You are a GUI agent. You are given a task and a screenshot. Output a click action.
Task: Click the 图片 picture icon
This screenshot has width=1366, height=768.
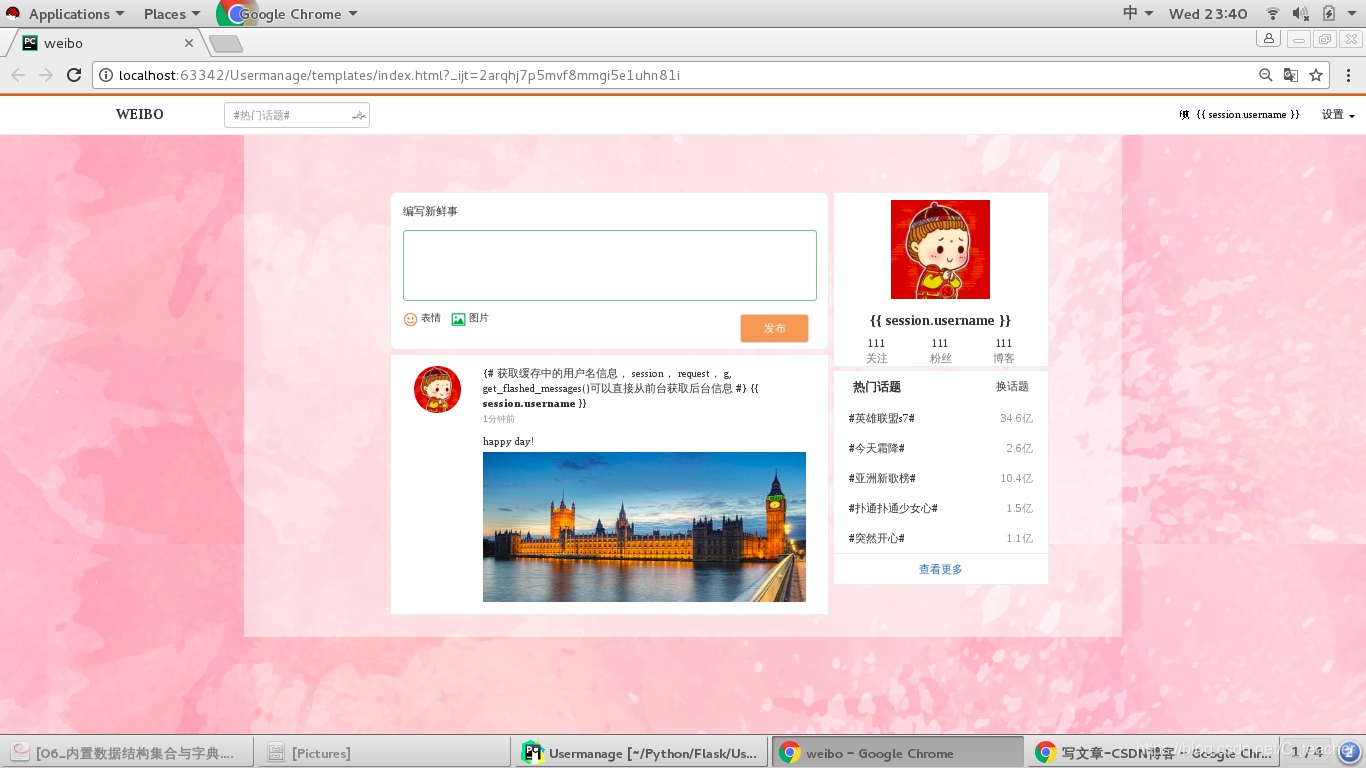pyautogui.click(x=458, y=319)
